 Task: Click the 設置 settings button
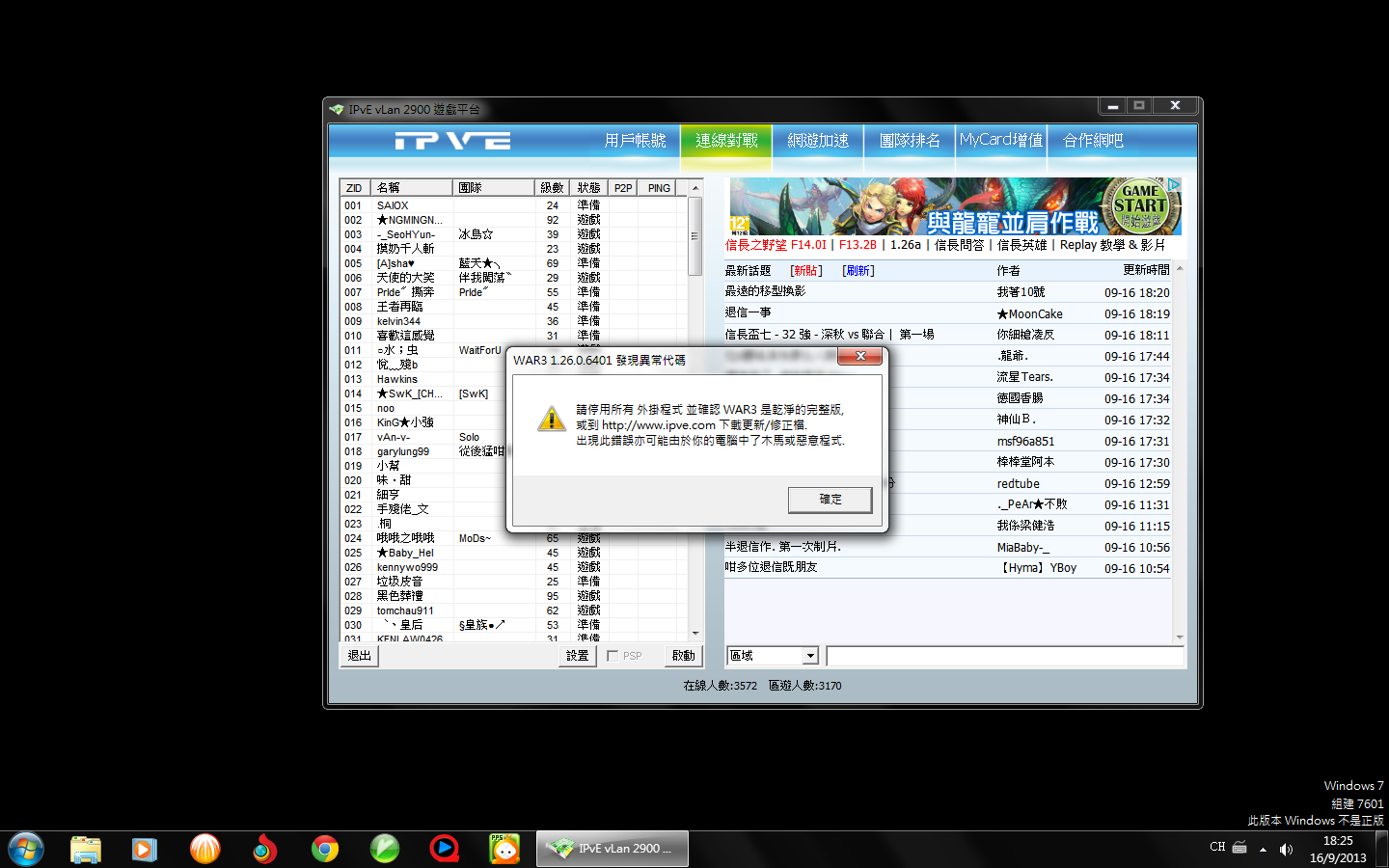[577, 656]
